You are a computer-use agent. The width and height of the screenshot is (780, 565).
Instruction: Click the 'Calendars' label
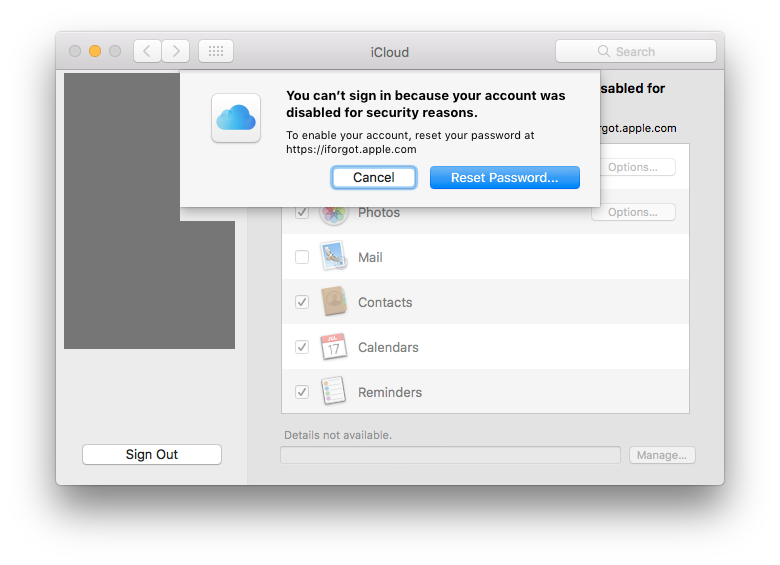[388, 347]
